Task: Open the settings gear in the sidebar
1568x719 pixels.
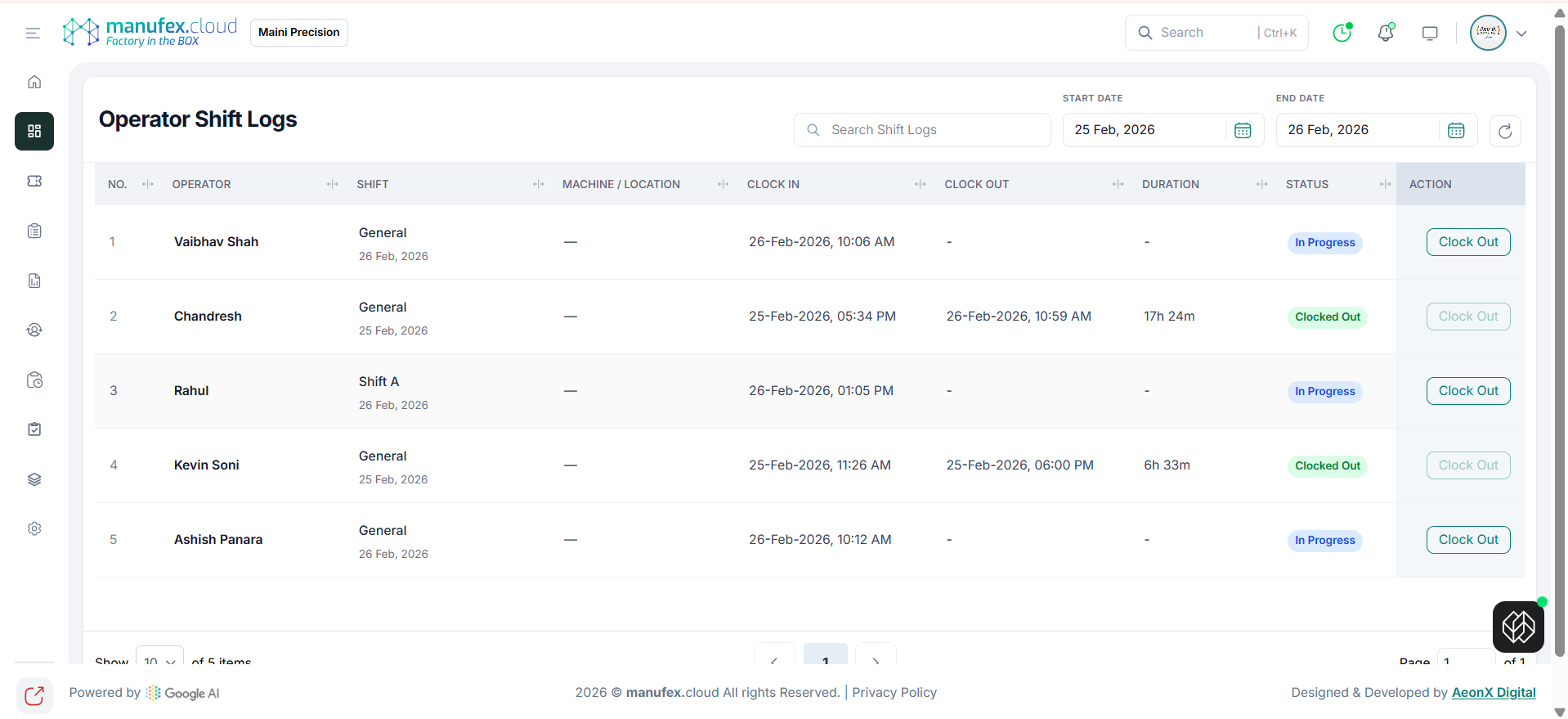Action: (34, 528)
